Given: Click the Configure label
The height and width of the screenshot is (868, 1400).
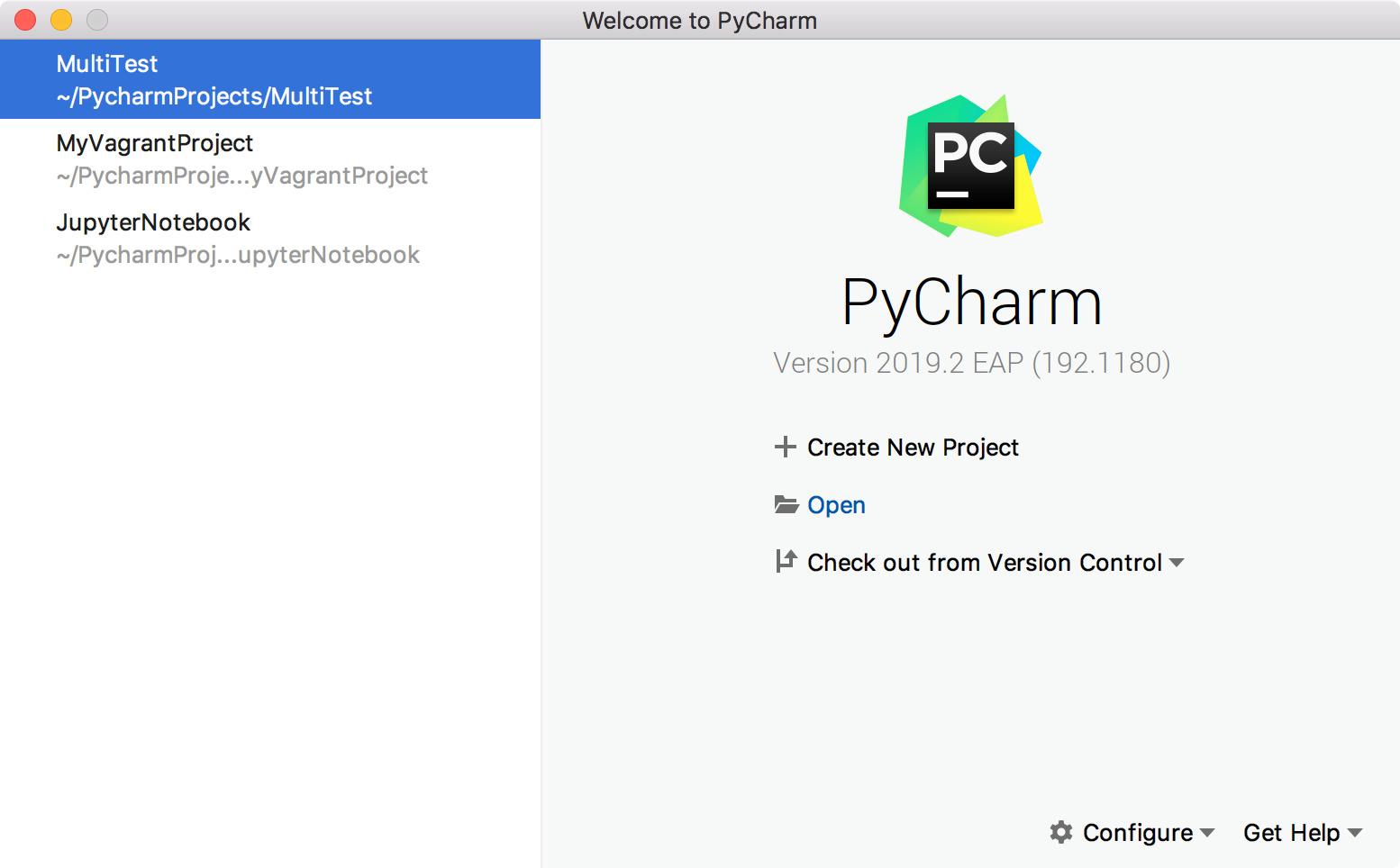Looking at the screenshot, I should click(1137, 833).
